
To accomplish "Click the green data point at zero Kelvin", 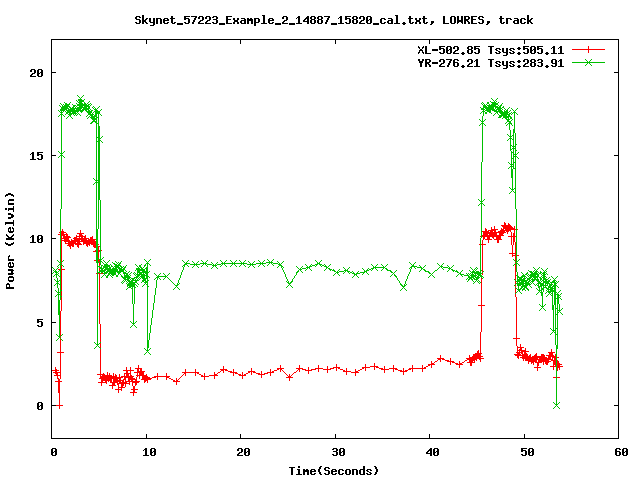I will click(556, 405).
